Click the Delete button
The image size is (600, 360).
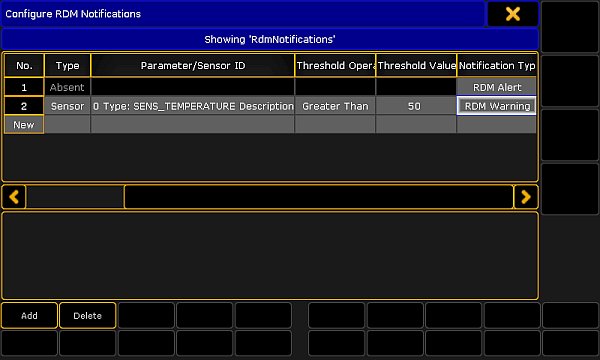tap(88, 316)
